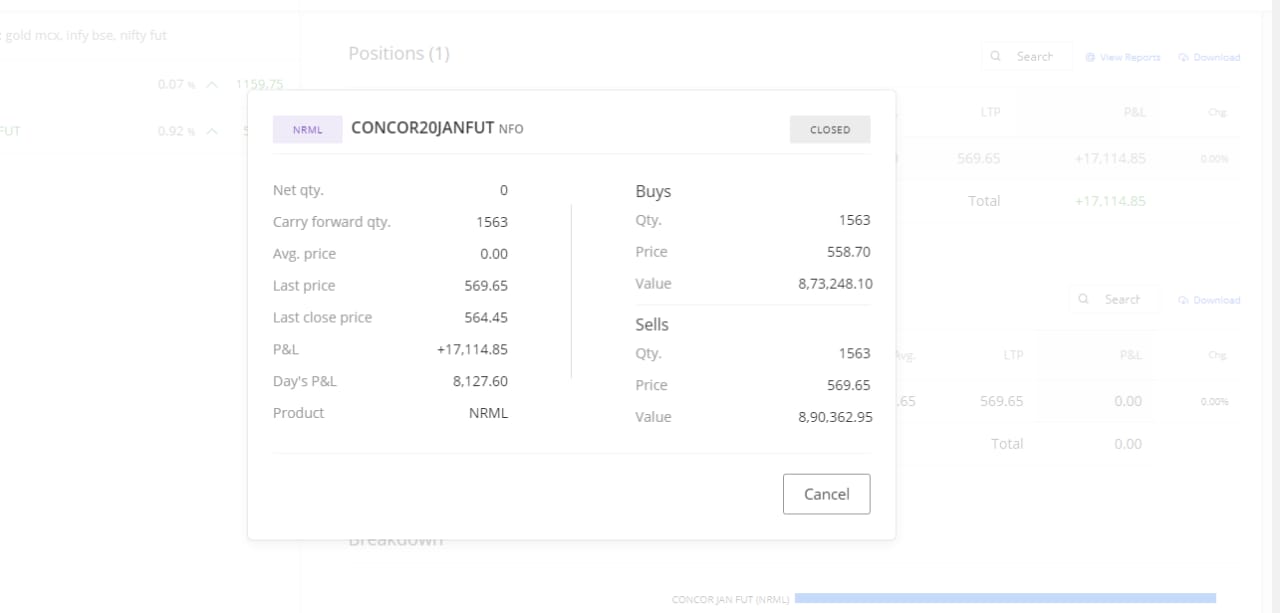1280x613 pixels.
Task: Open the View Reports link
Action: pos(1123,58)
